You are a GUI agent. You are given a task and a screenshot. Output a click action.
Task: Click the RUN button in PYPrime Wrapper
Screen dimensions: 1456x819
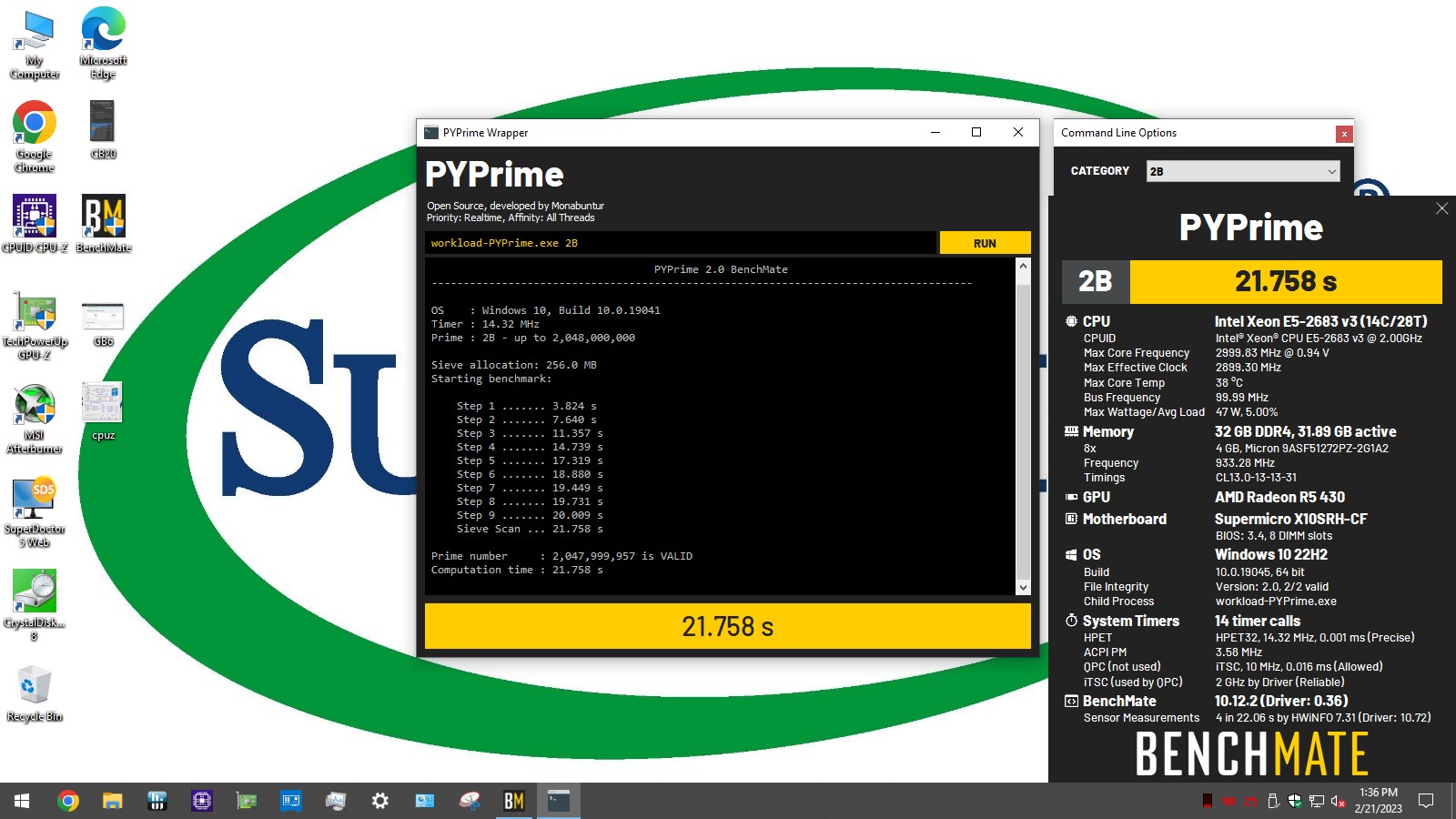tap(985, 243)
